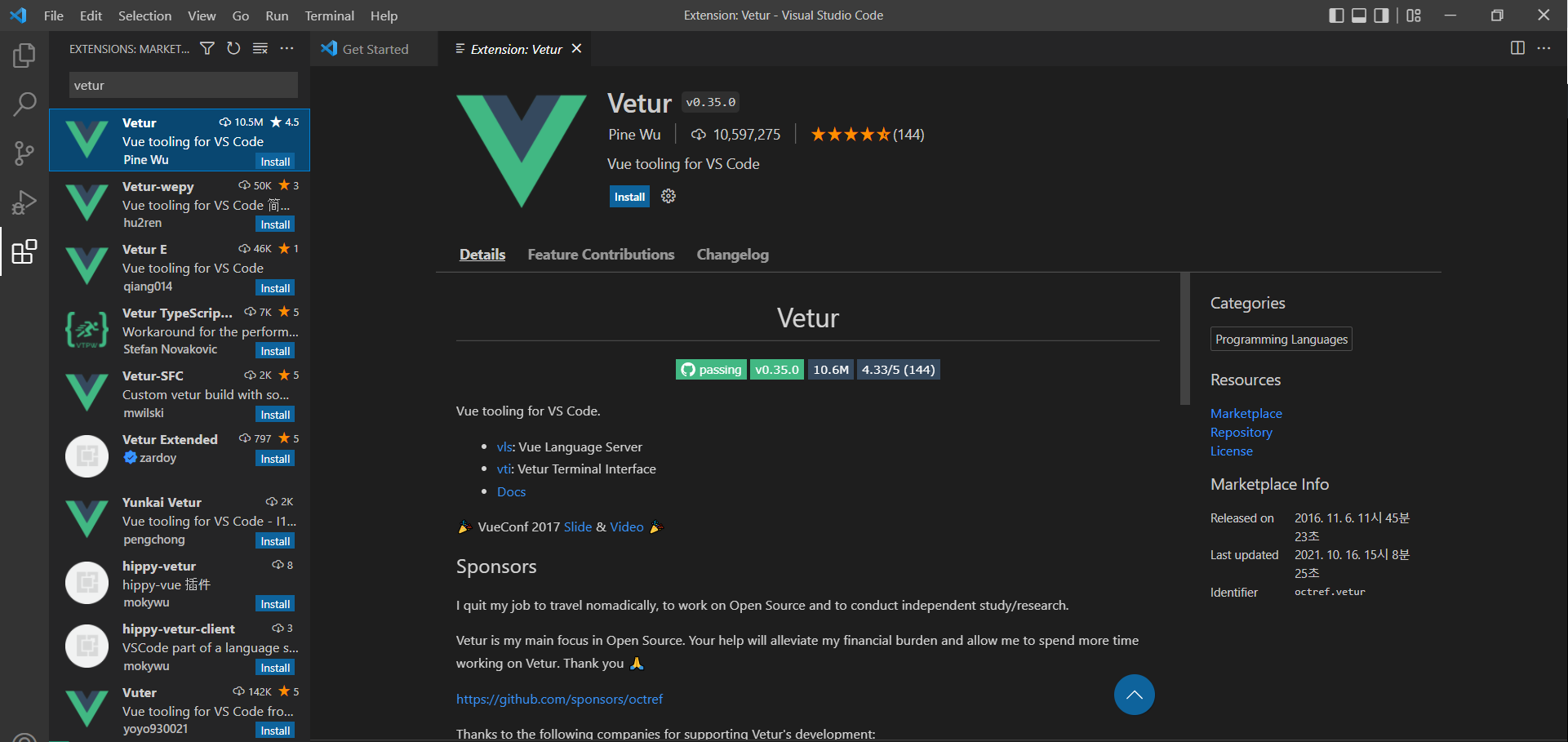Open the Explorer view in activity bar
The width and height of the screenshot is (1568, 742).
pyautogui.click(x=24, y=56)
